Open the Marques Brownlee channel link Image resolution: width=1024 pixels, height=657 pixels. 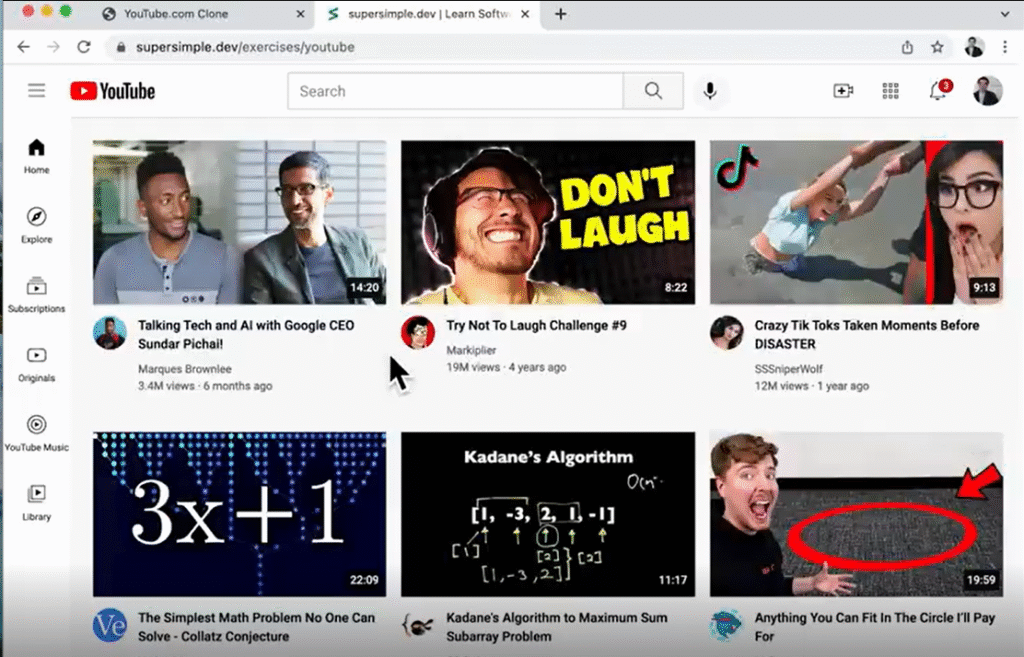[184, 369]
